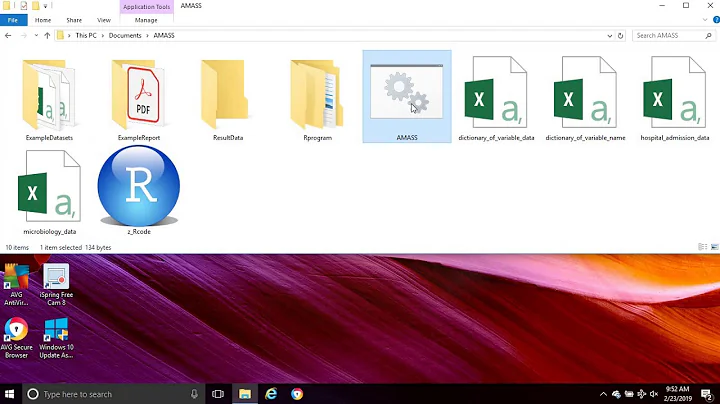Screen dimensions: 720x404
Task: Open the ResultData folder
Action: pyautogui.click(x=228, y=99)
